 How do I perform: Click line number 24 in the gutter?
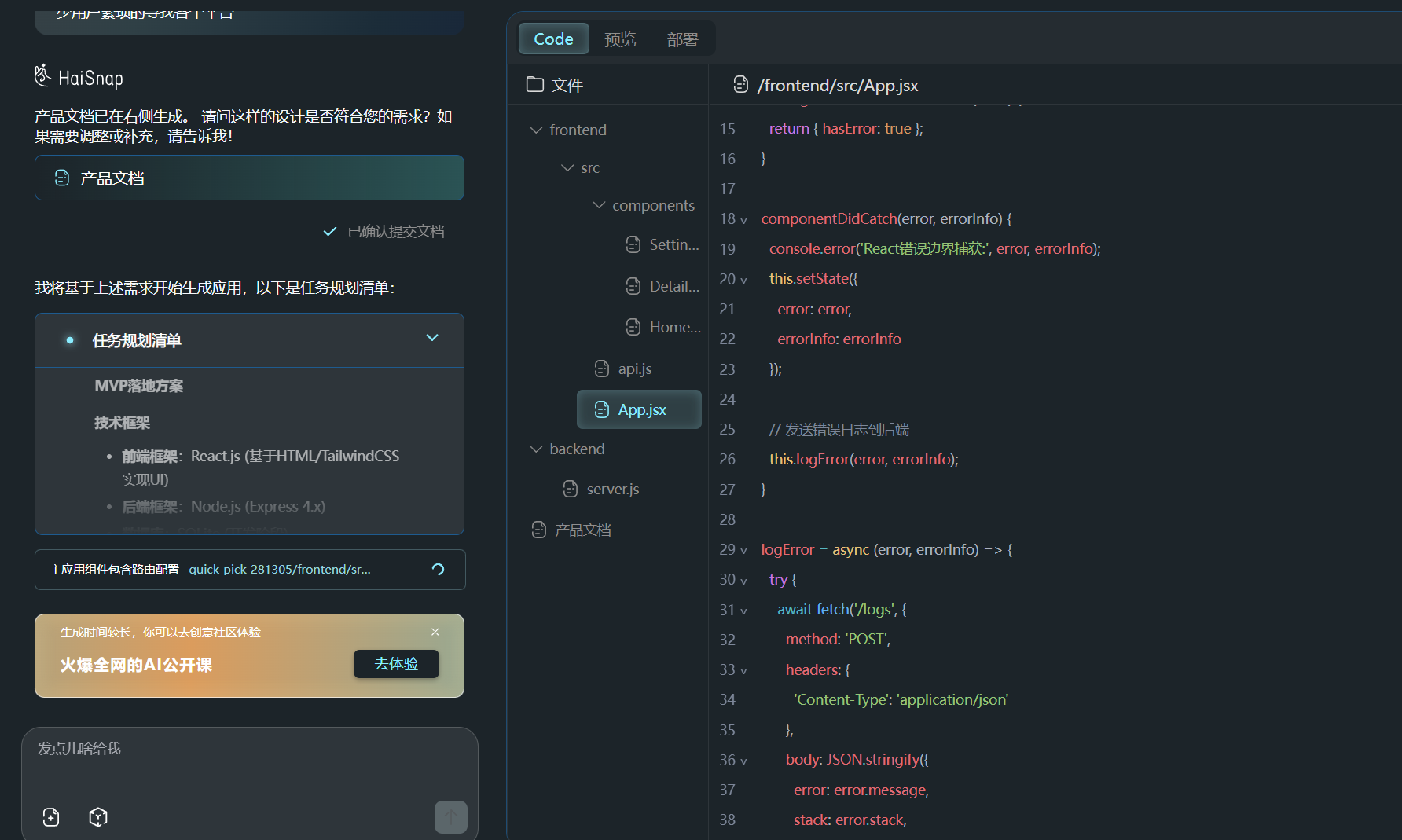[x=728, y=399]
